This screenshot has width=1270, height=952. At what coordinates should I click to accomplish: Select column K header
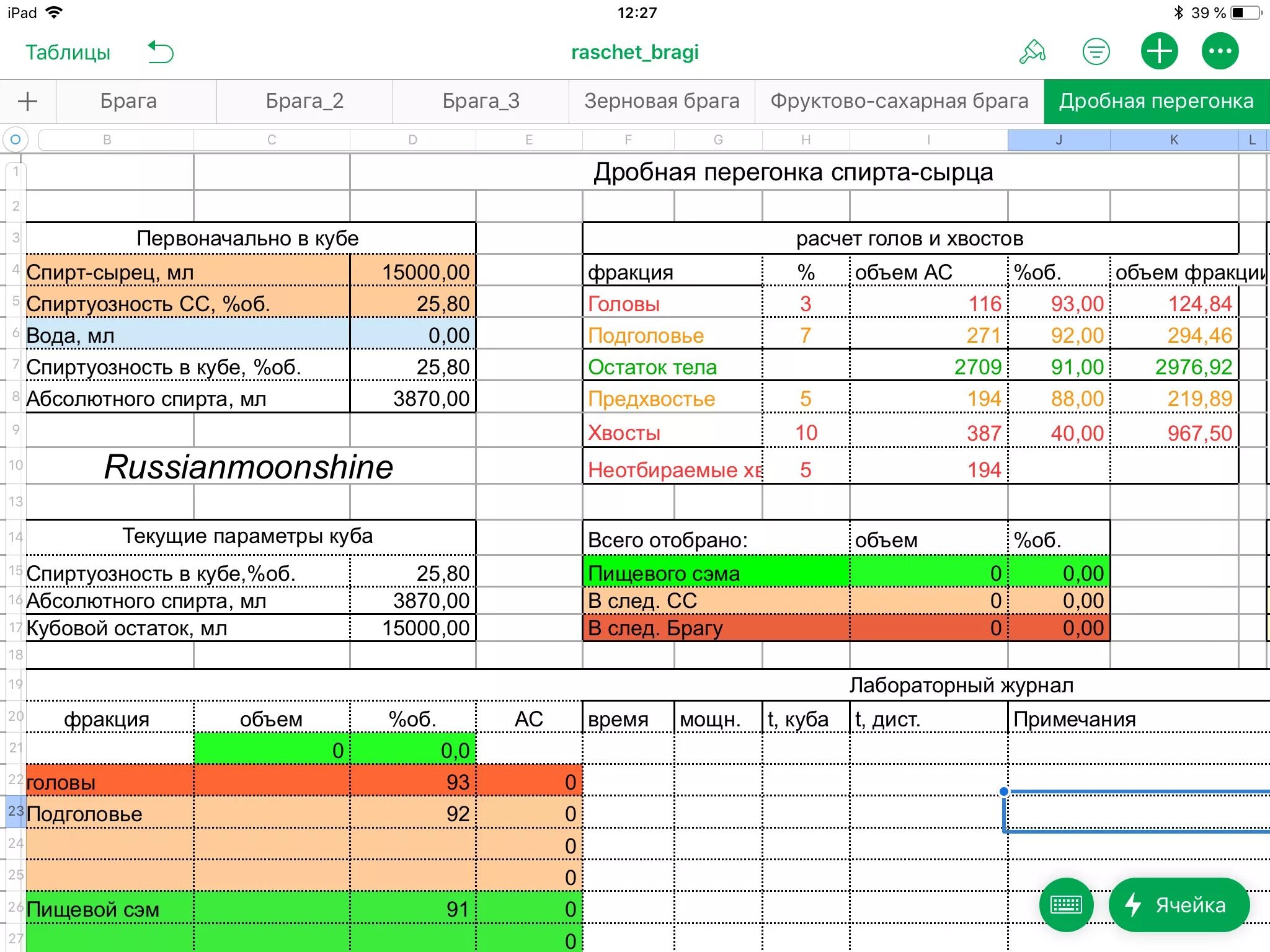[1174, 140]
